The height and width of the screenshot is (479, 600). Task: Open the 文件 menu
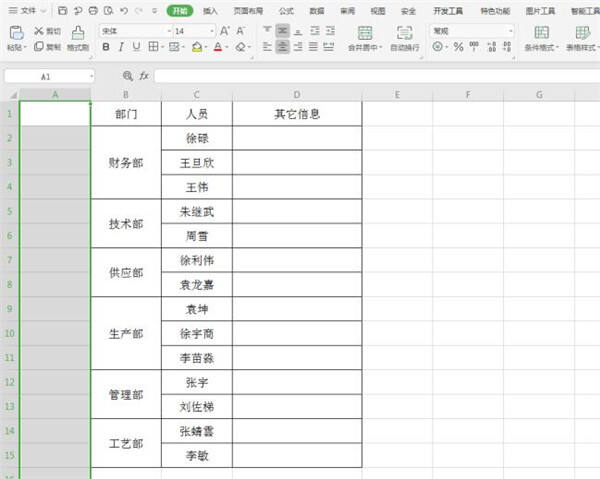coord(23,11)
